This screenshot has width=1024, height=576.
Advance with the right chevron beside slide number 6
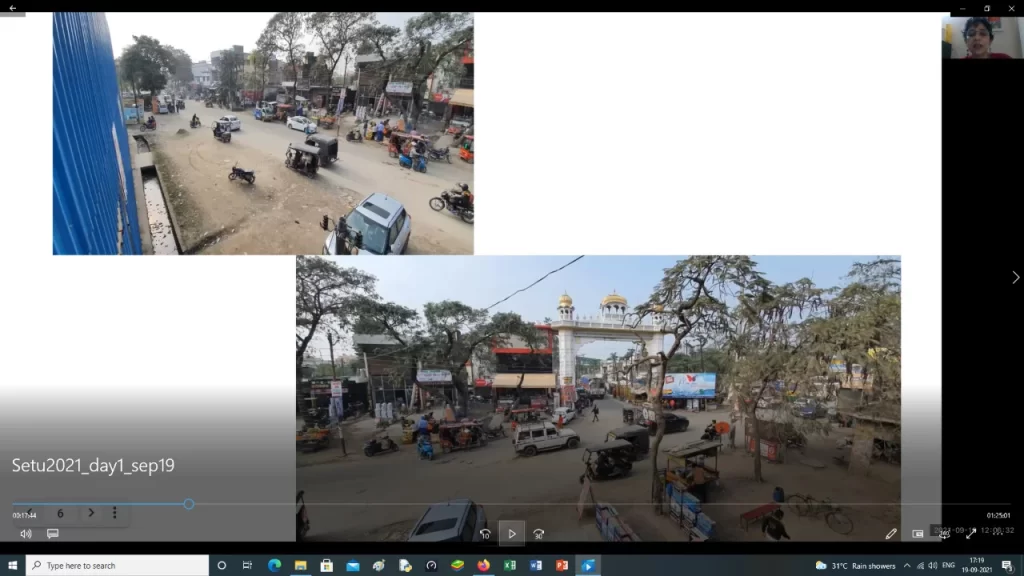(x=91, y=513)
